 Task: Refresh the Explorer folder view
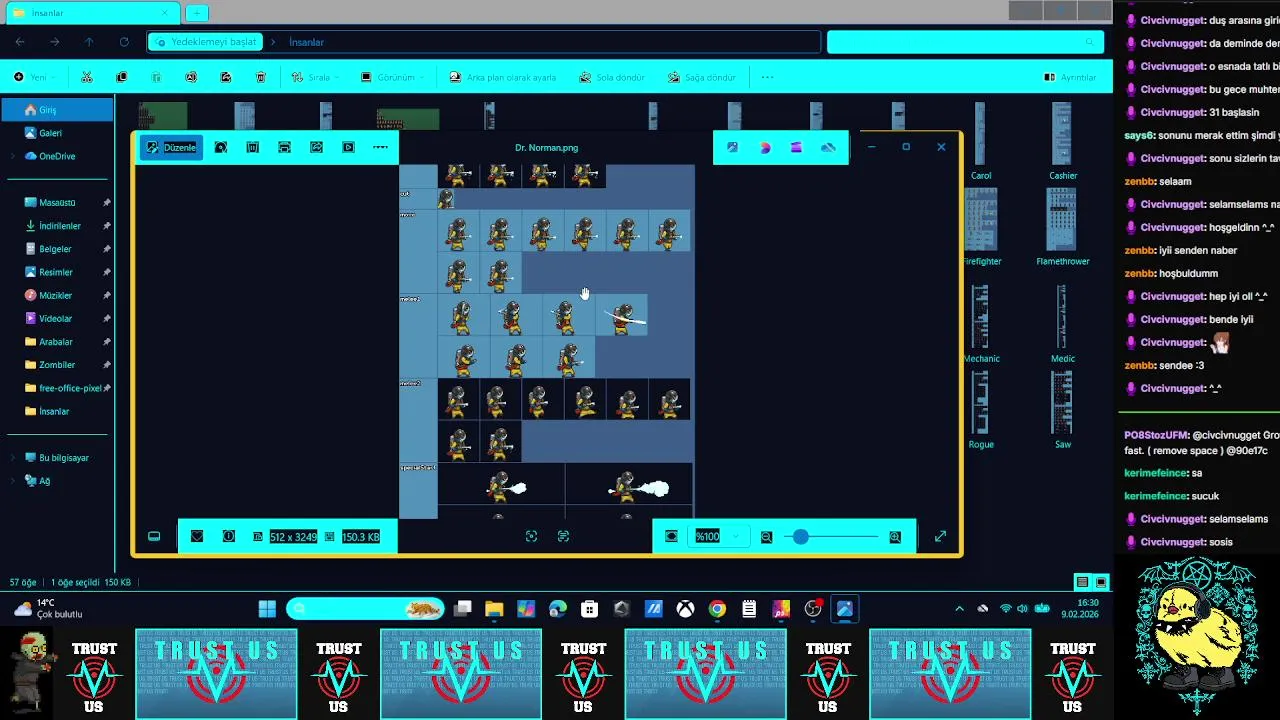(x=124, y=42)
